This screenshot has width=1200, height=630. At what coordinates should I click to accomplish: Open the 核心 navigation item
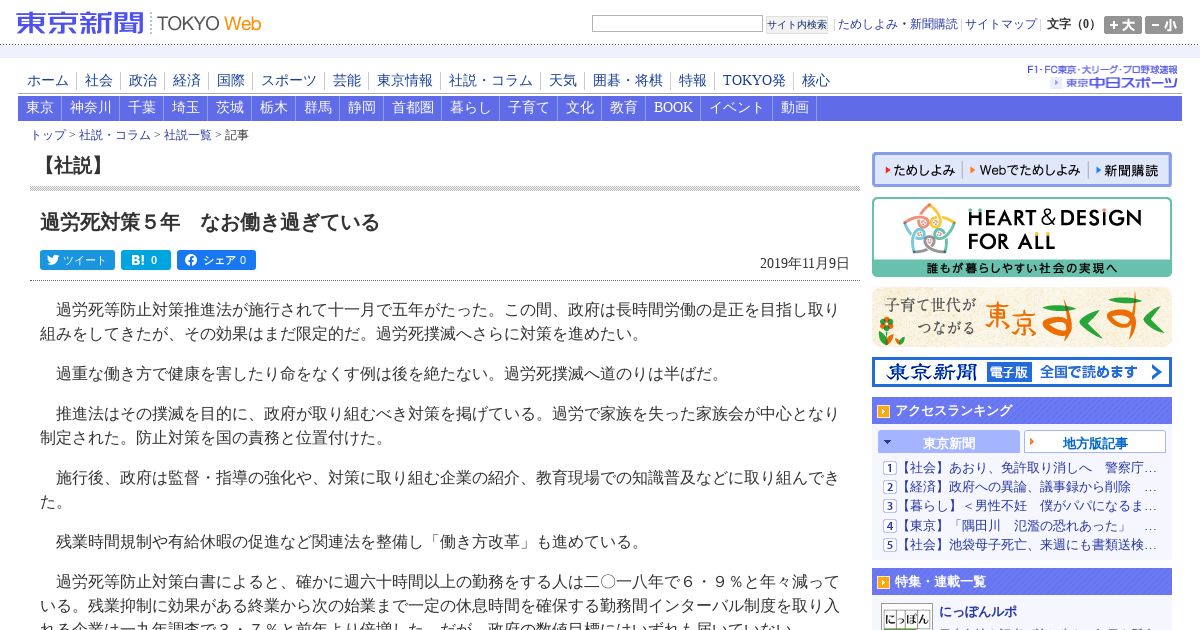point(816,81)
